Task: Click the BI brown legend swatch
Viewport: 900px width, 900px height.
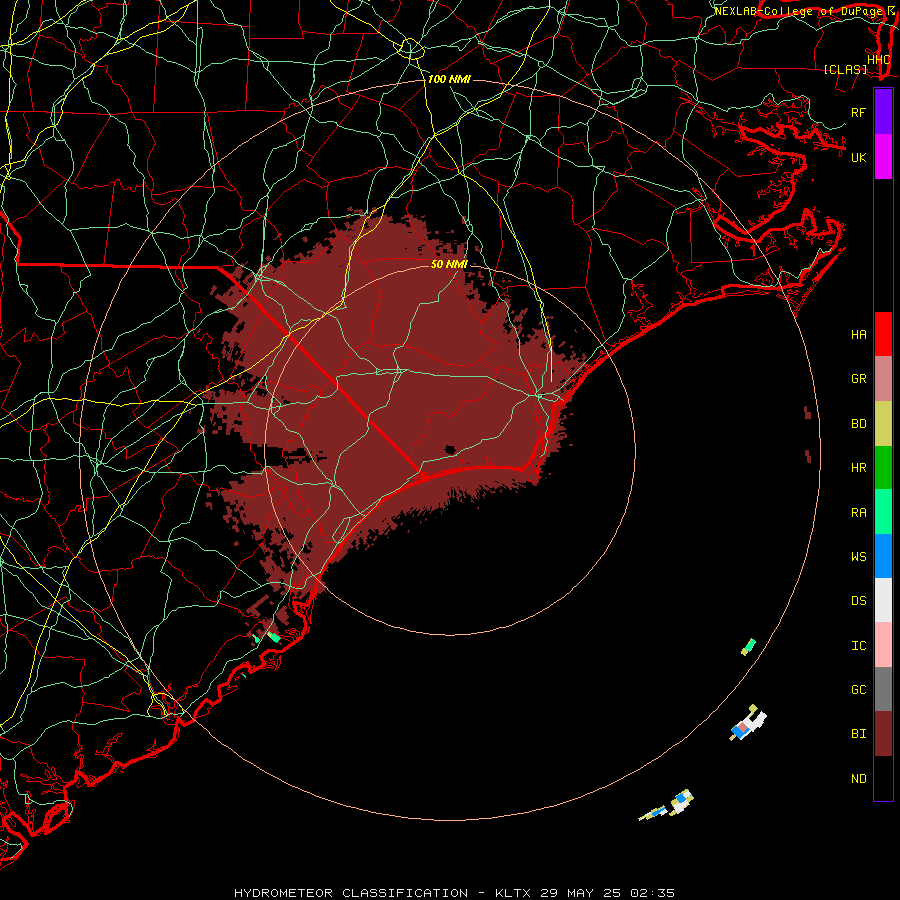Action: coord(883,734)
